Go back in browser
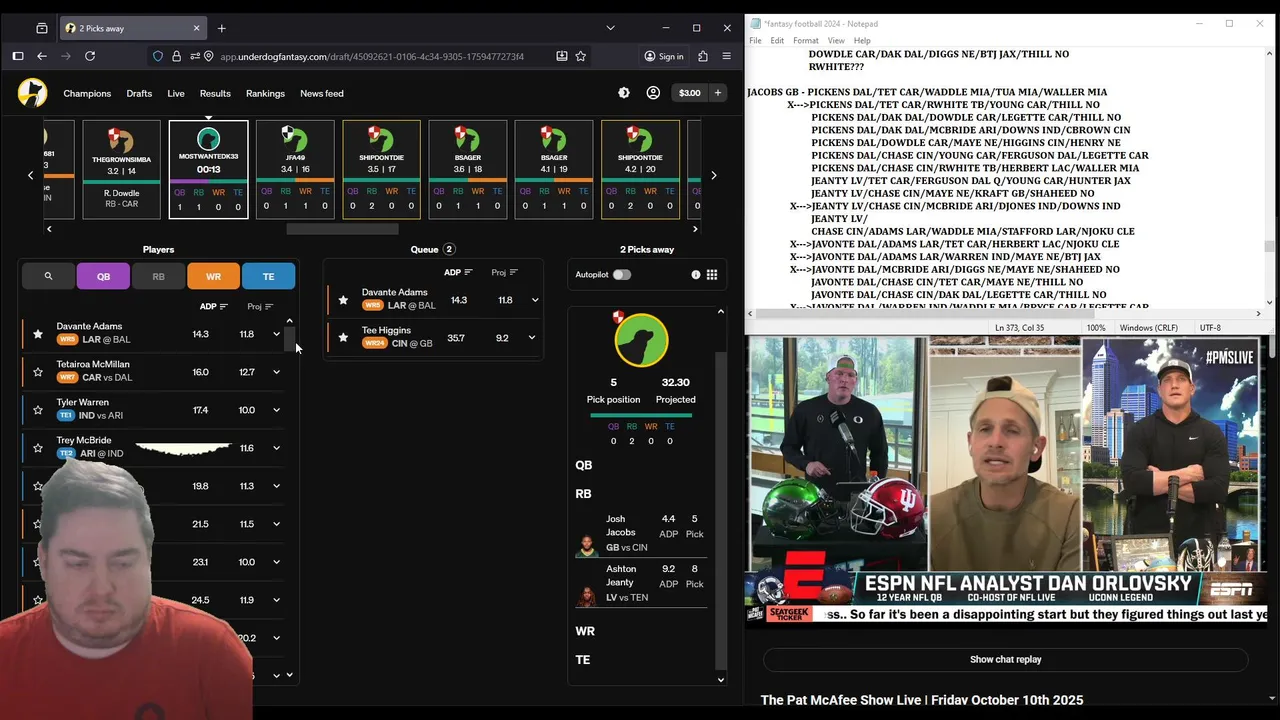 (x=42, y=56)
